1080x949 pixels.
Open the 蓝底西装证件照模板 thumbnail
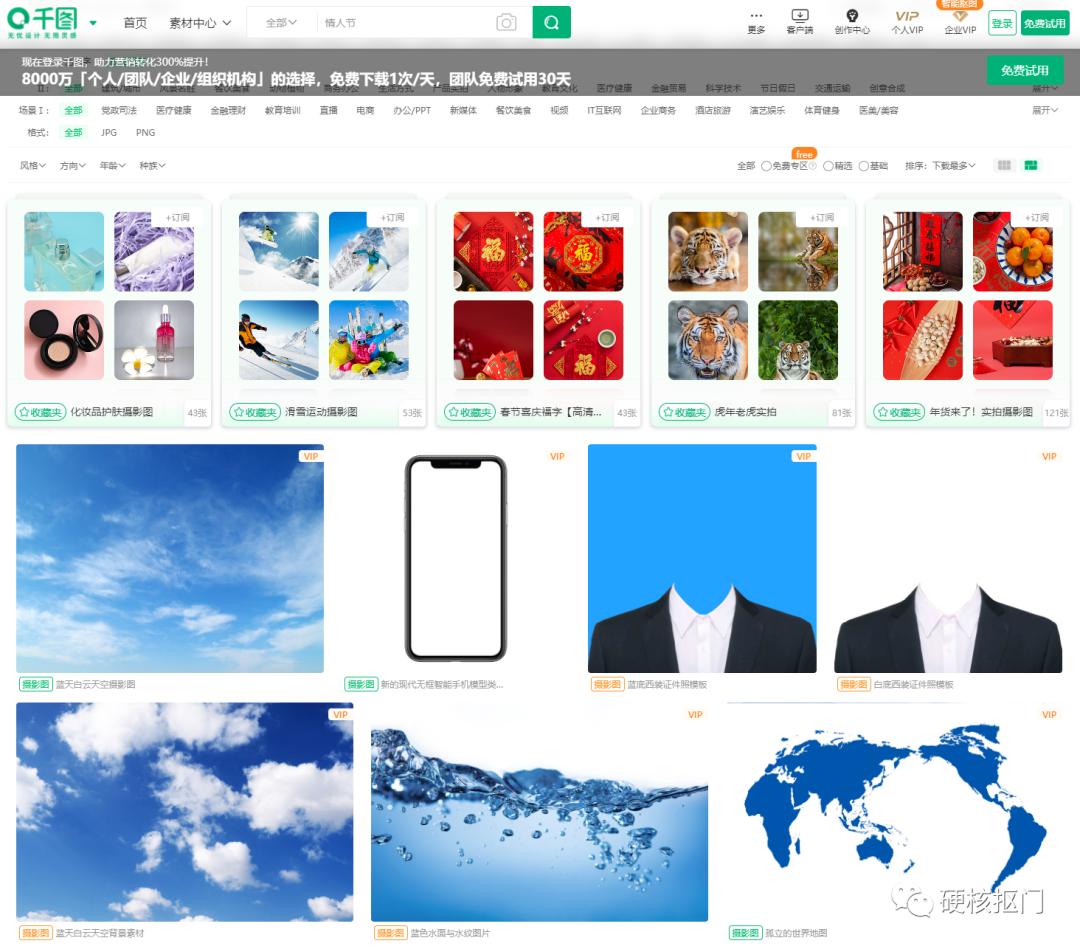[702, 559]
